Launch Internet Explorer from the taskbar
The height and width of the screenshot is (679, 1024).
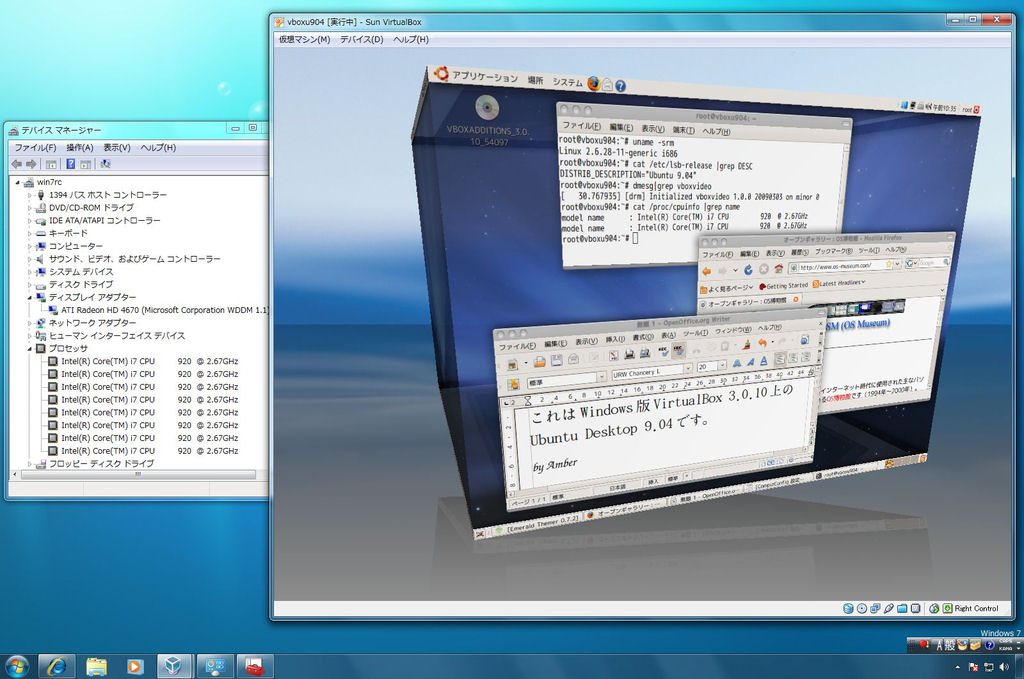(x=57, y=667)
